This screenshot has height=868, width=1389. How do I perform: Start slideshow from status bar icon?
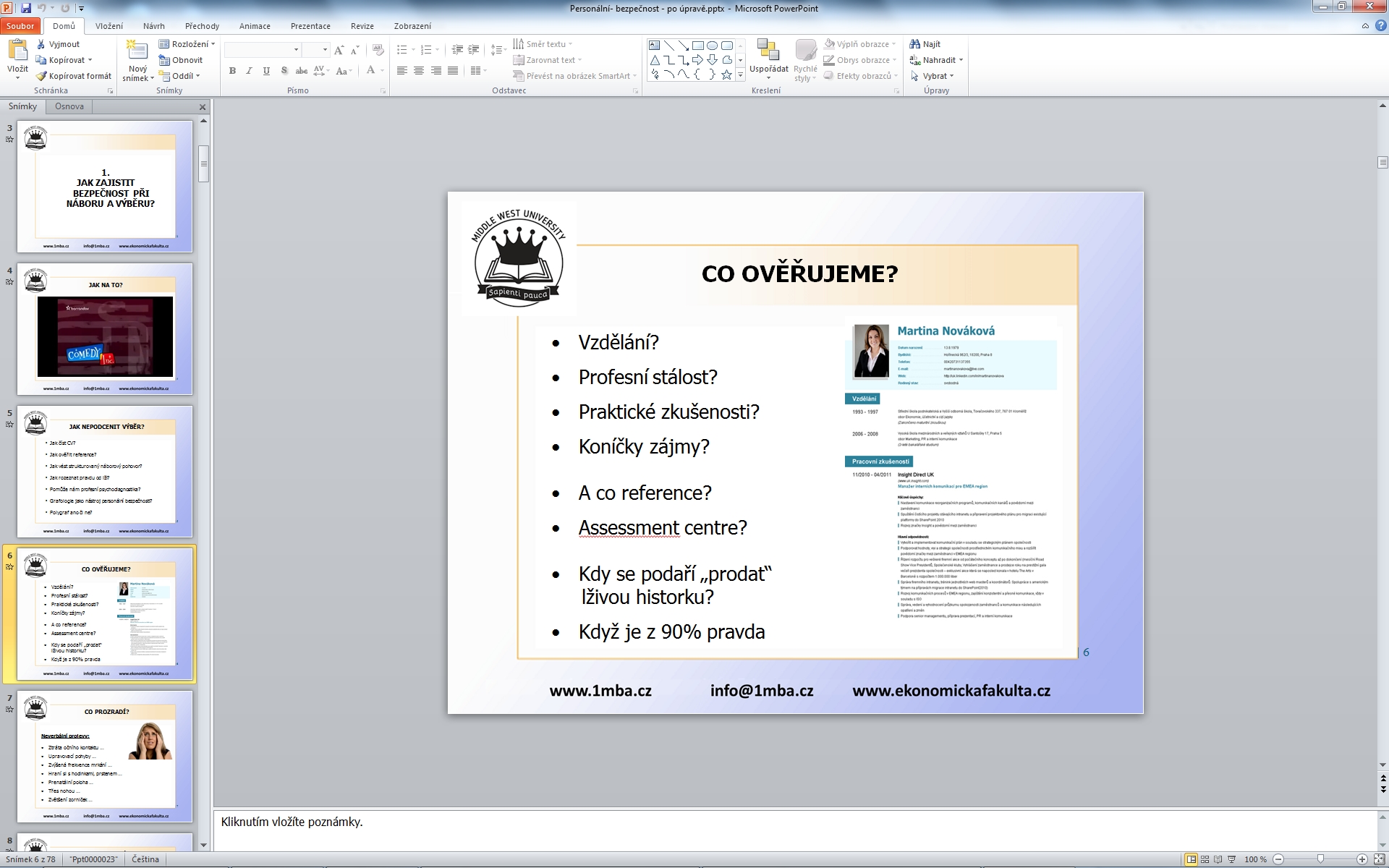[x=1231, y=859]
